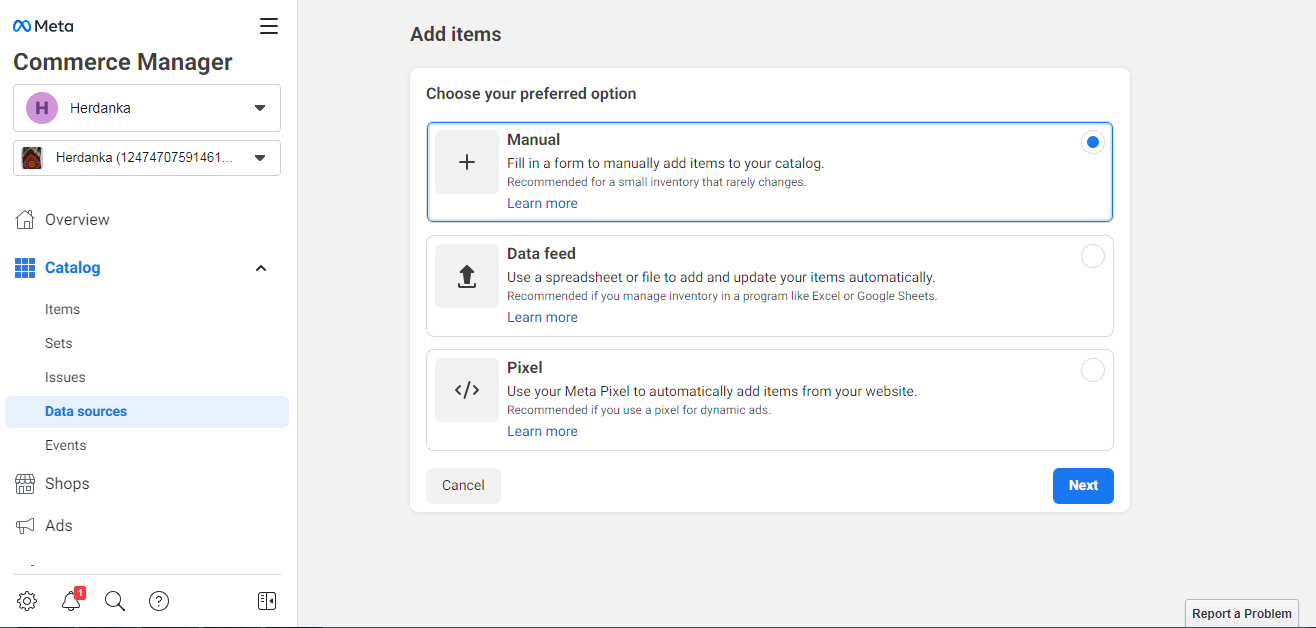Collapse the Catalog section chevron
Screen dimensions: 1316x628
pyautogui.click(x=261, y=268)
